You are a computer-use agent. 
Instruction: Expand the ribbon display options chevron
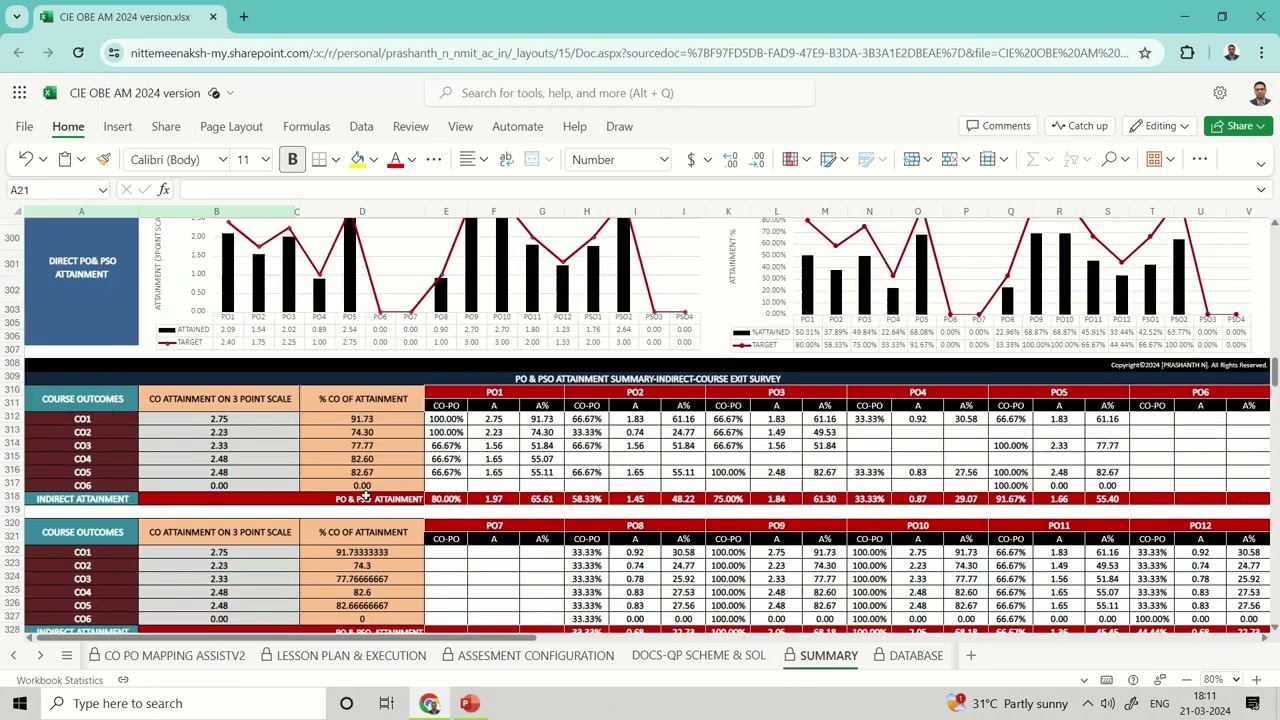pos(1261,163)
